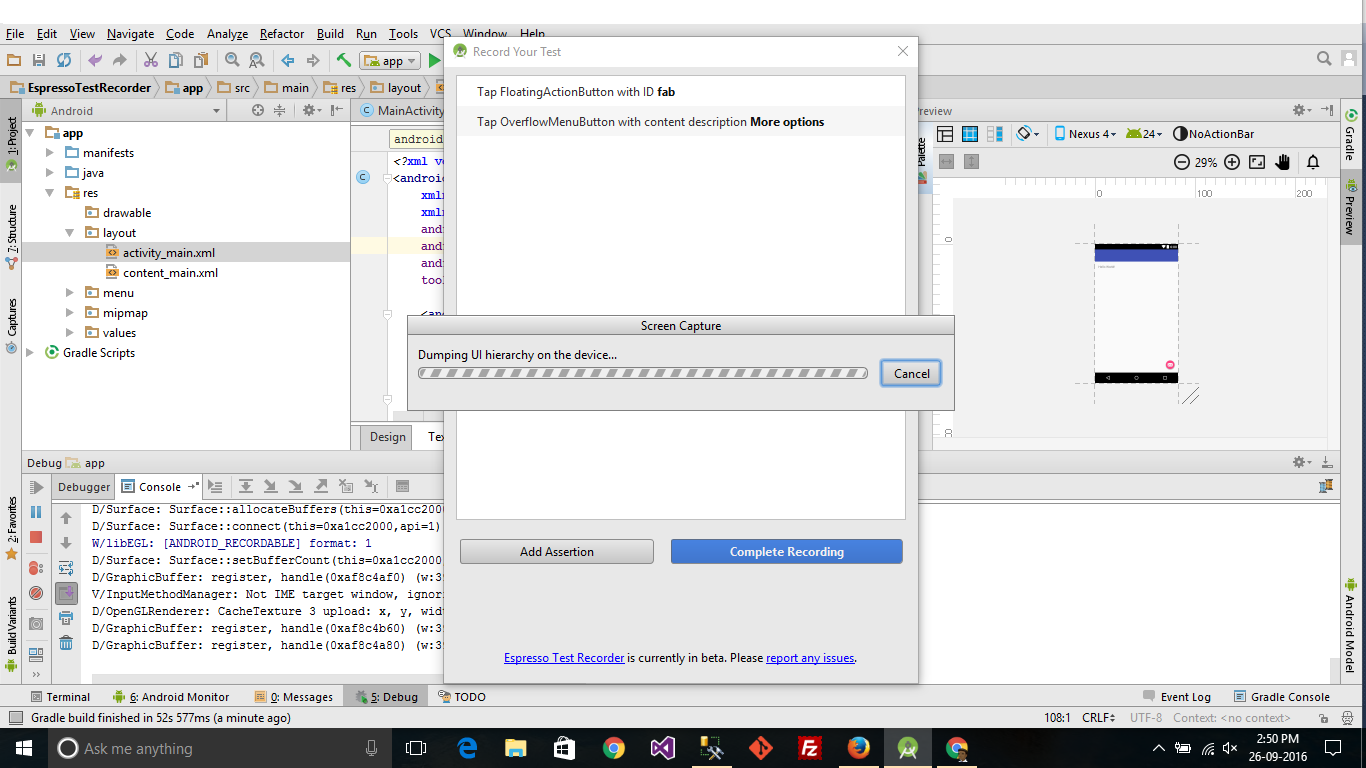Toggle the 2: Favorites side panel
Screen dimensions: 1366x768
click(x=12, y=527)
